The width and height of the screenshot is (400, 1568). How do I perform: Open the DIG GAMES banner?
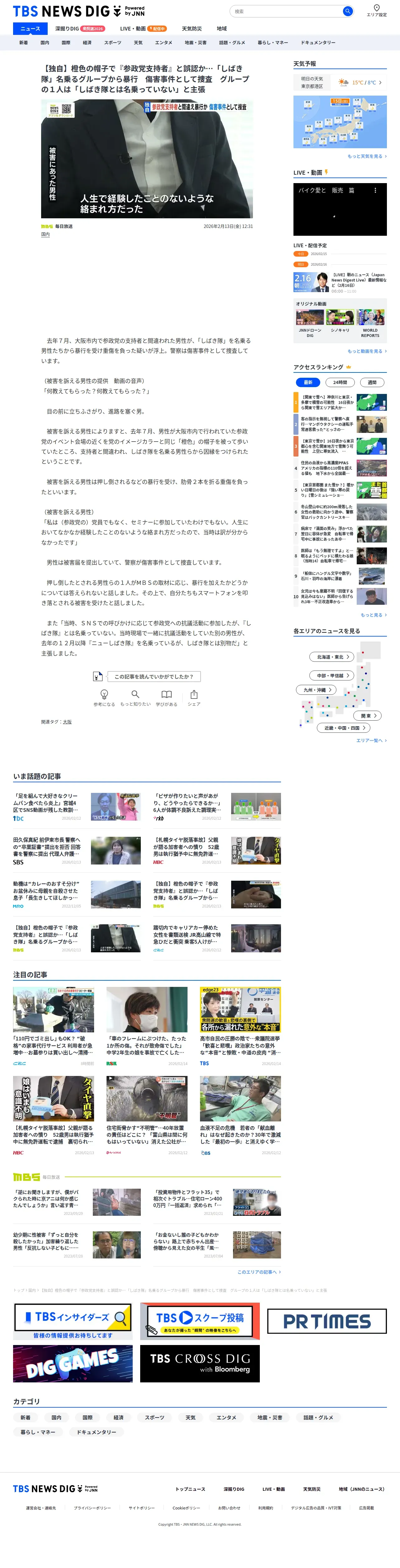click(x=73, y=1363)
